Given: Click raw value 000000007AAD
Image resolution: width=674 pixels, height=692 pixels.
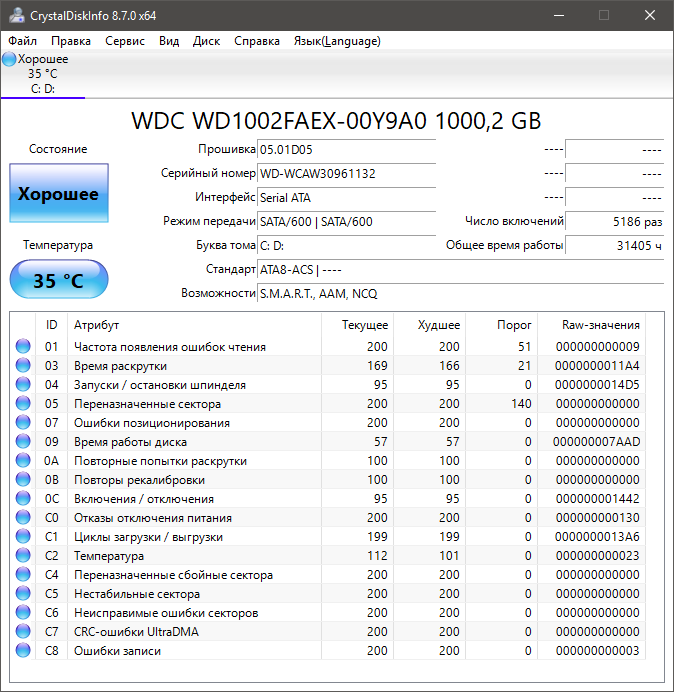Looking at the screenshot, I should (596, 441).
